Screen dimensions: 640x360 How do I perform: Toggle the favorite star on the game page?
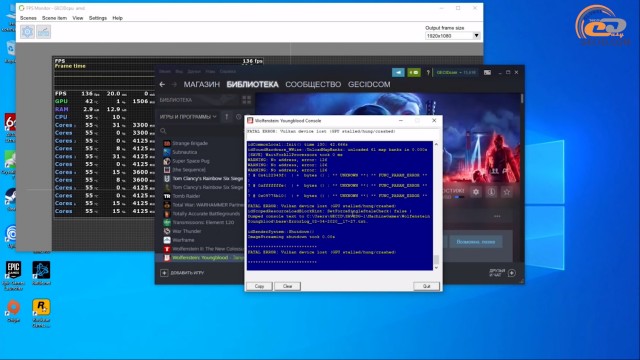pos(507,192)
